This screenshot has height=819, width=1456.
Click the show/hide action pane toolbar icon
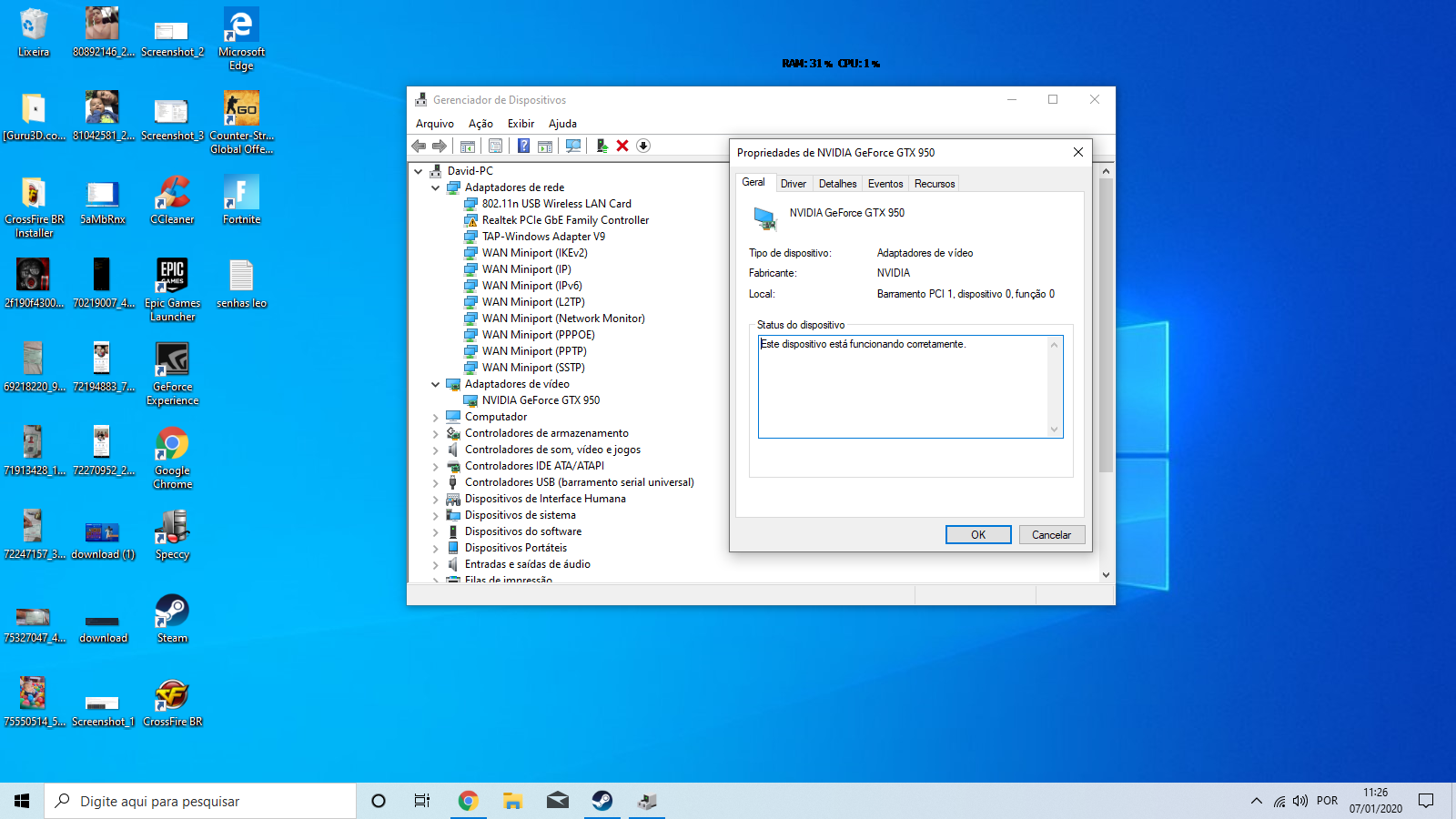pos(545,146)
